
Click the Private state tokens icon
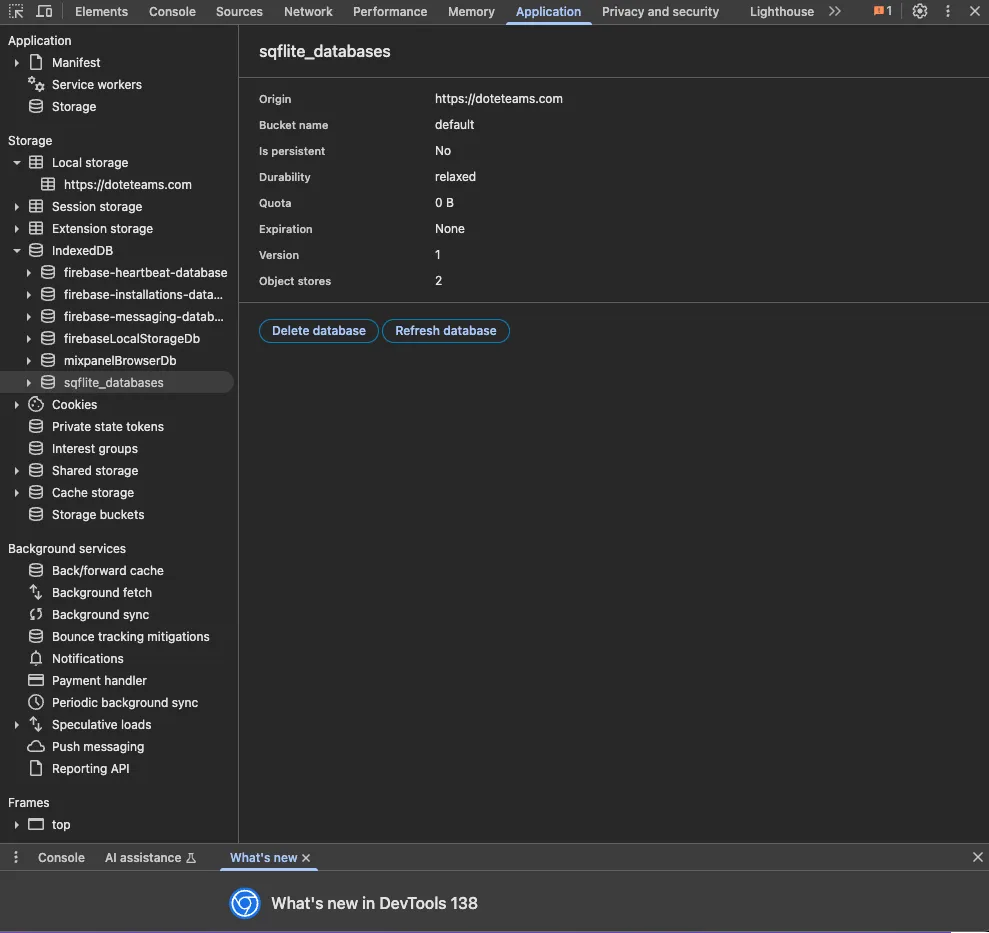tap(36, 426)
